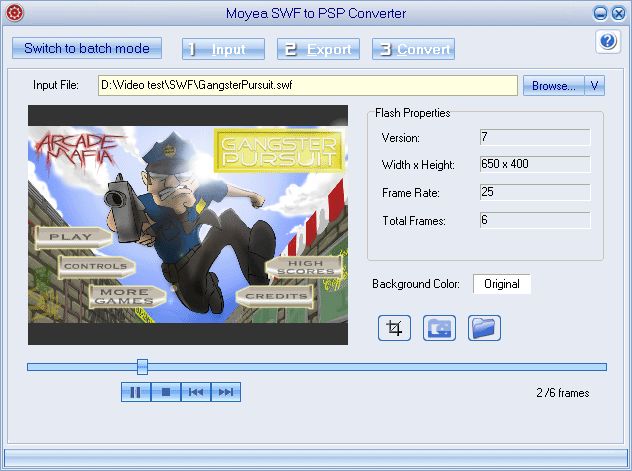632x471 pixels.
Task: Click the Gangster Pursuit title banner in preview
Action: point(279,151)
